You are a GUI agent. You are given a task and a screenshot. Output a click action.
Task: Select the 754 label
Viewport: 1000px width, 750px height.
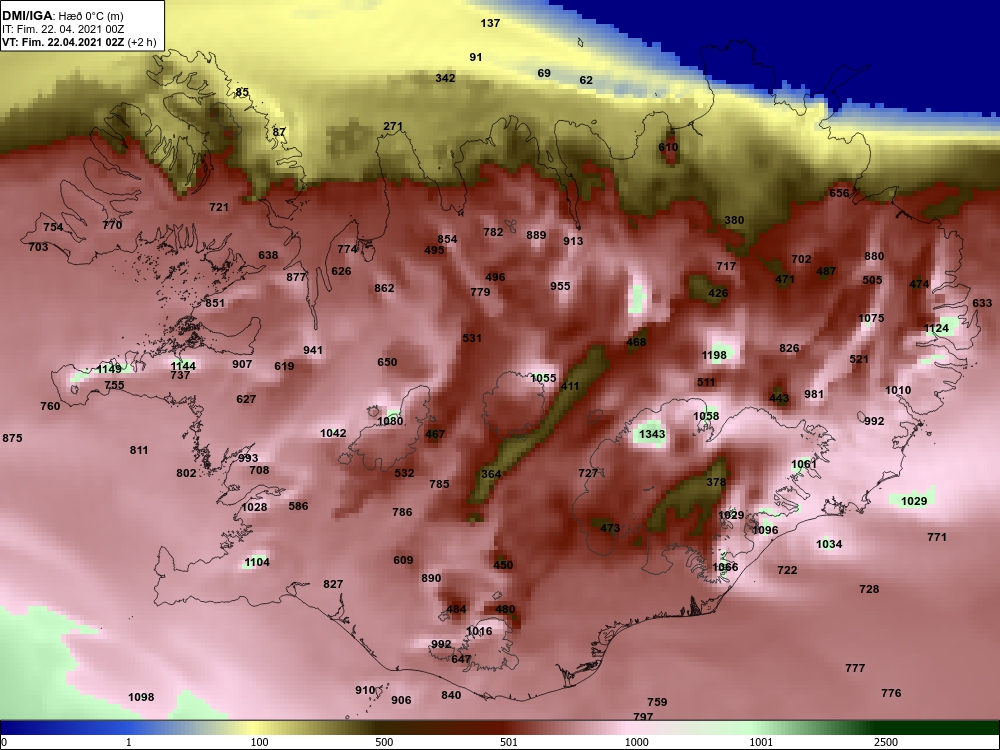point(53,227)
